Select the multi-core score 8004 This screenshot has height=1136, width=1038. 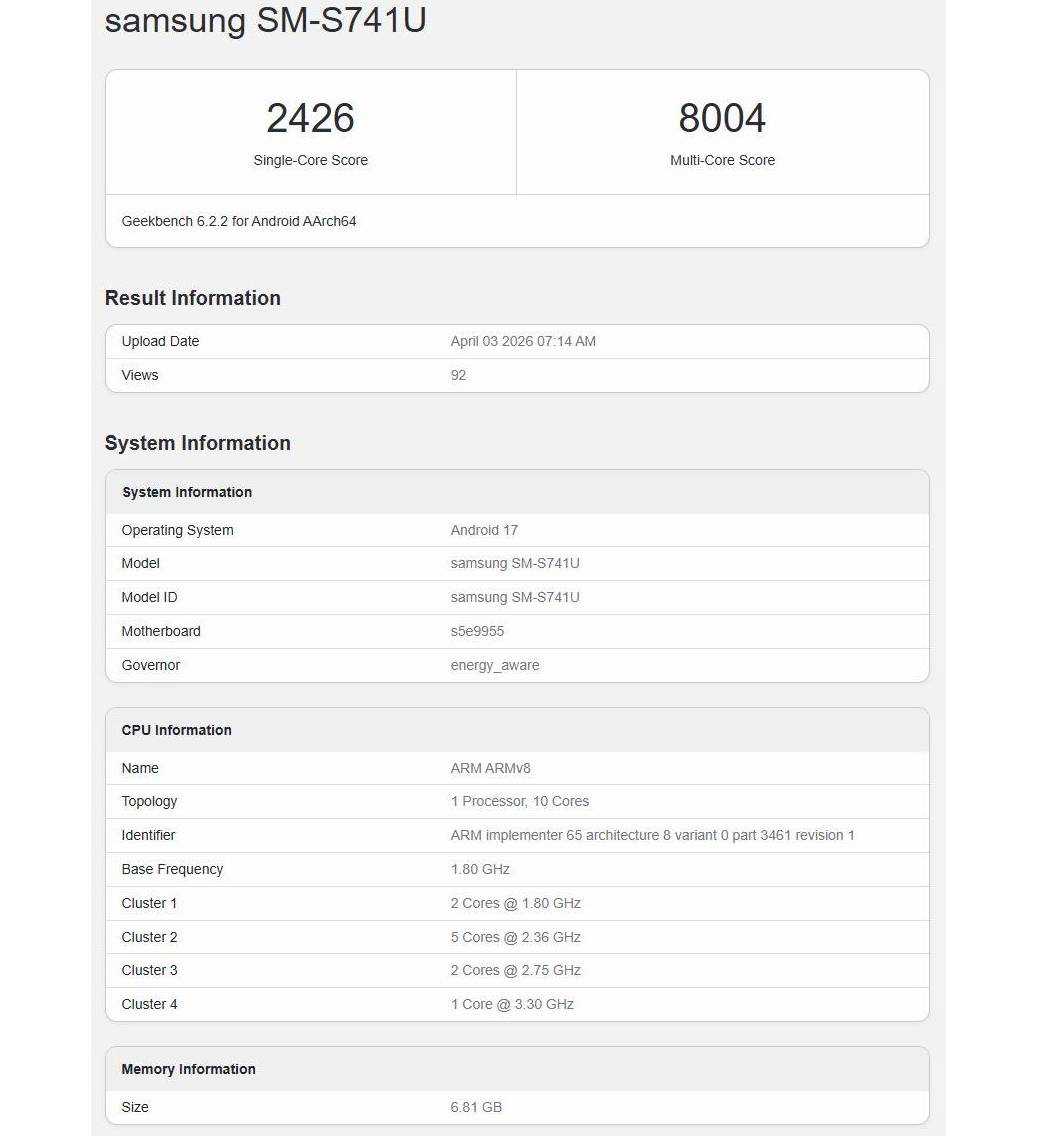722,118
